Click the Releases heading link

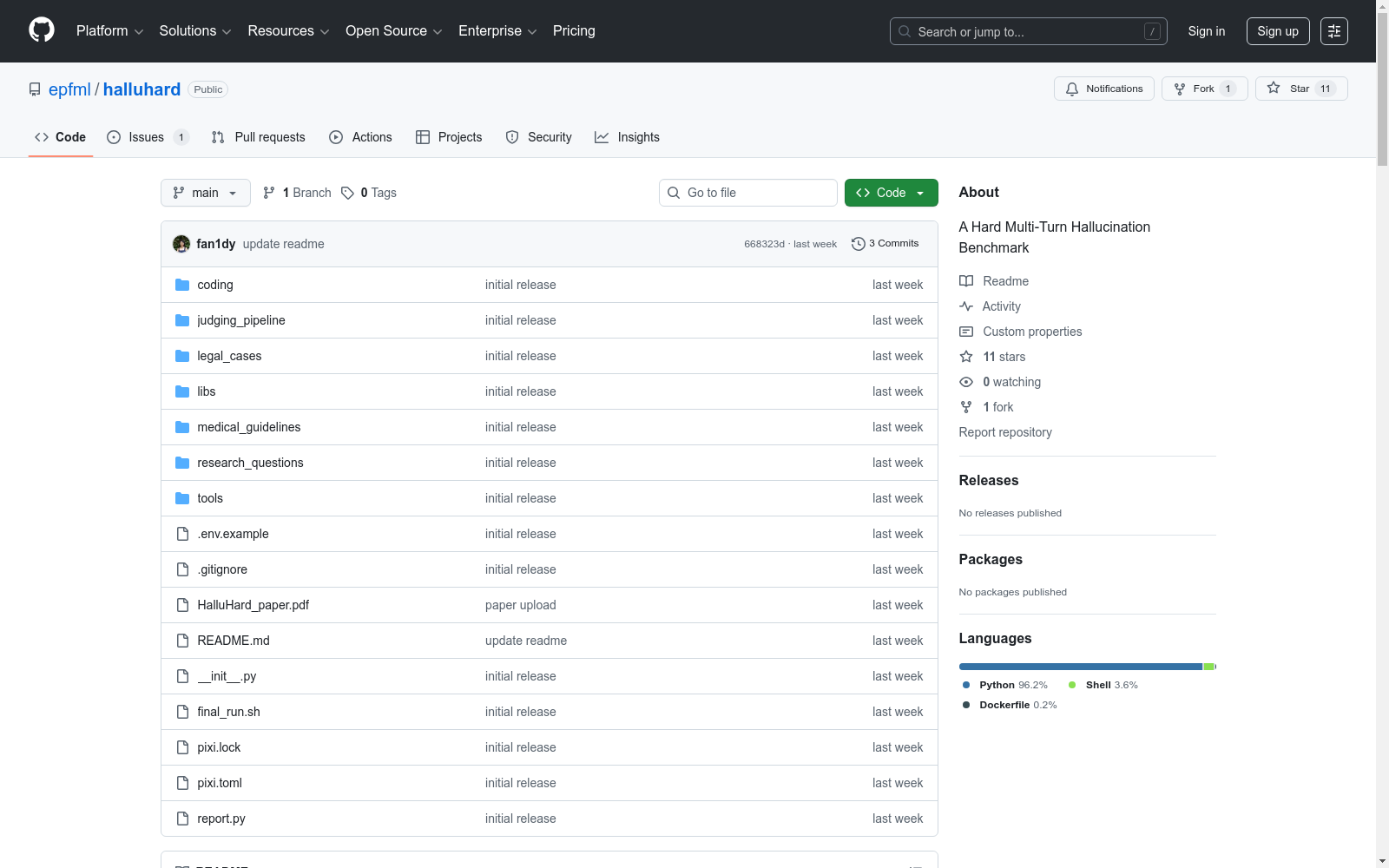989,480
